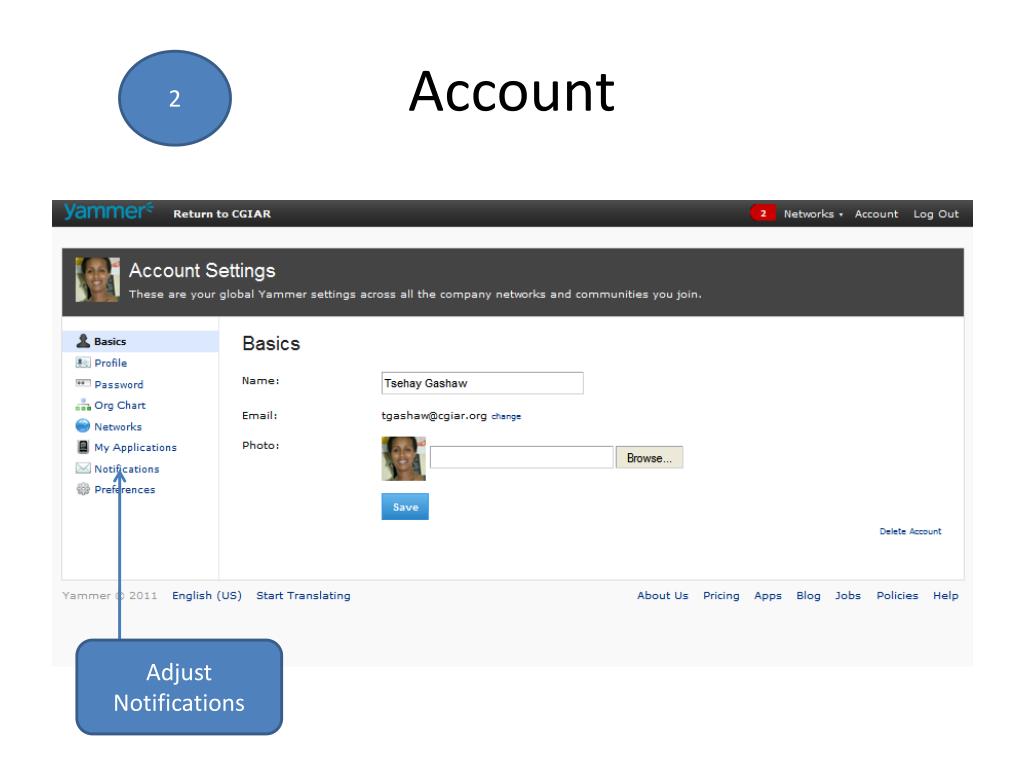Viewport: 1024px width, 768px height.
Task: Open Policies footer link
Action: (897, 596)
